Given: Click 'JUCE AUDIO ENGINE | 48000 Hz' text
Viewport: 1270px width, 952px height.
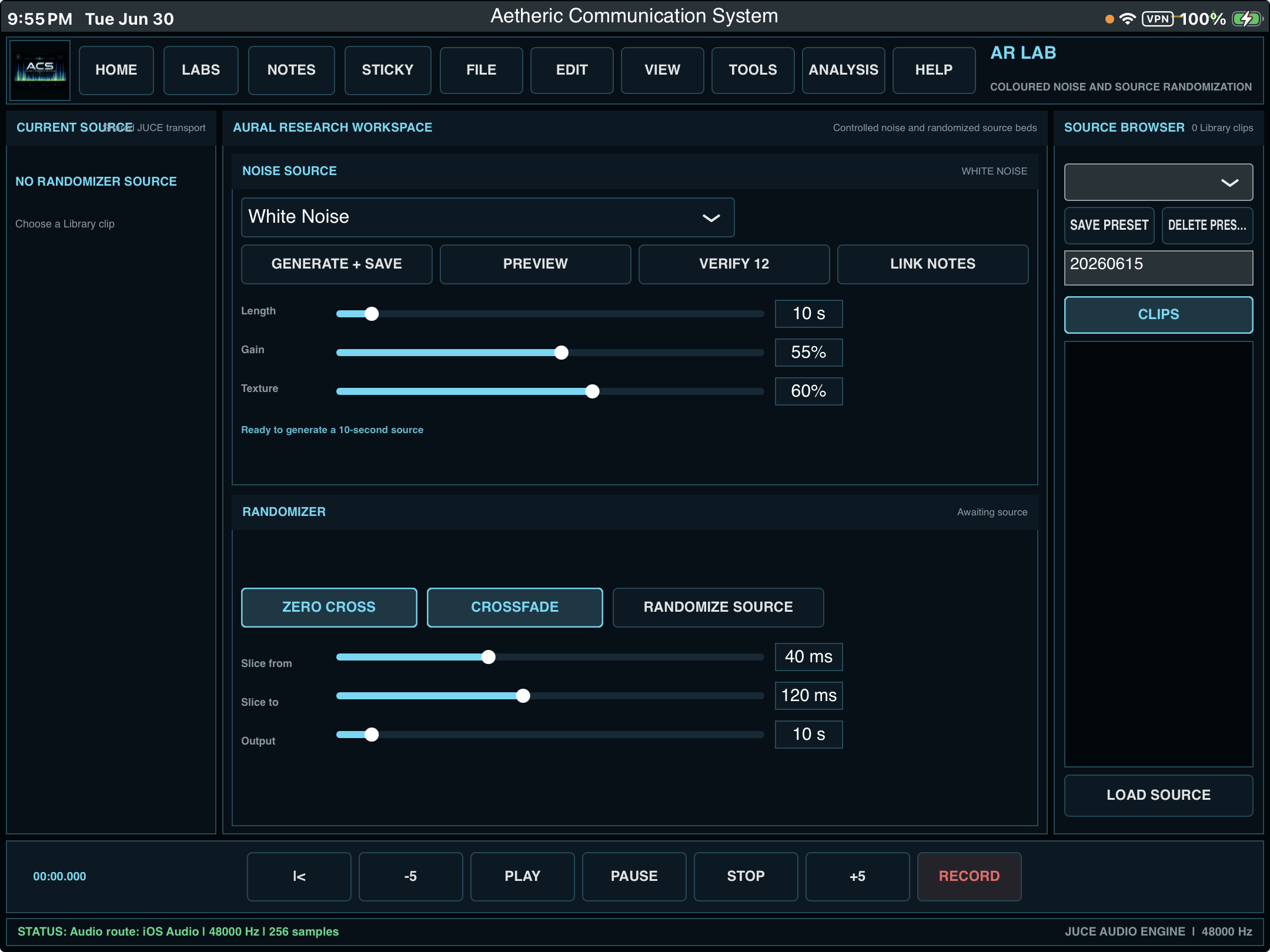Looking at the screenshot, I should [1158, 932].
